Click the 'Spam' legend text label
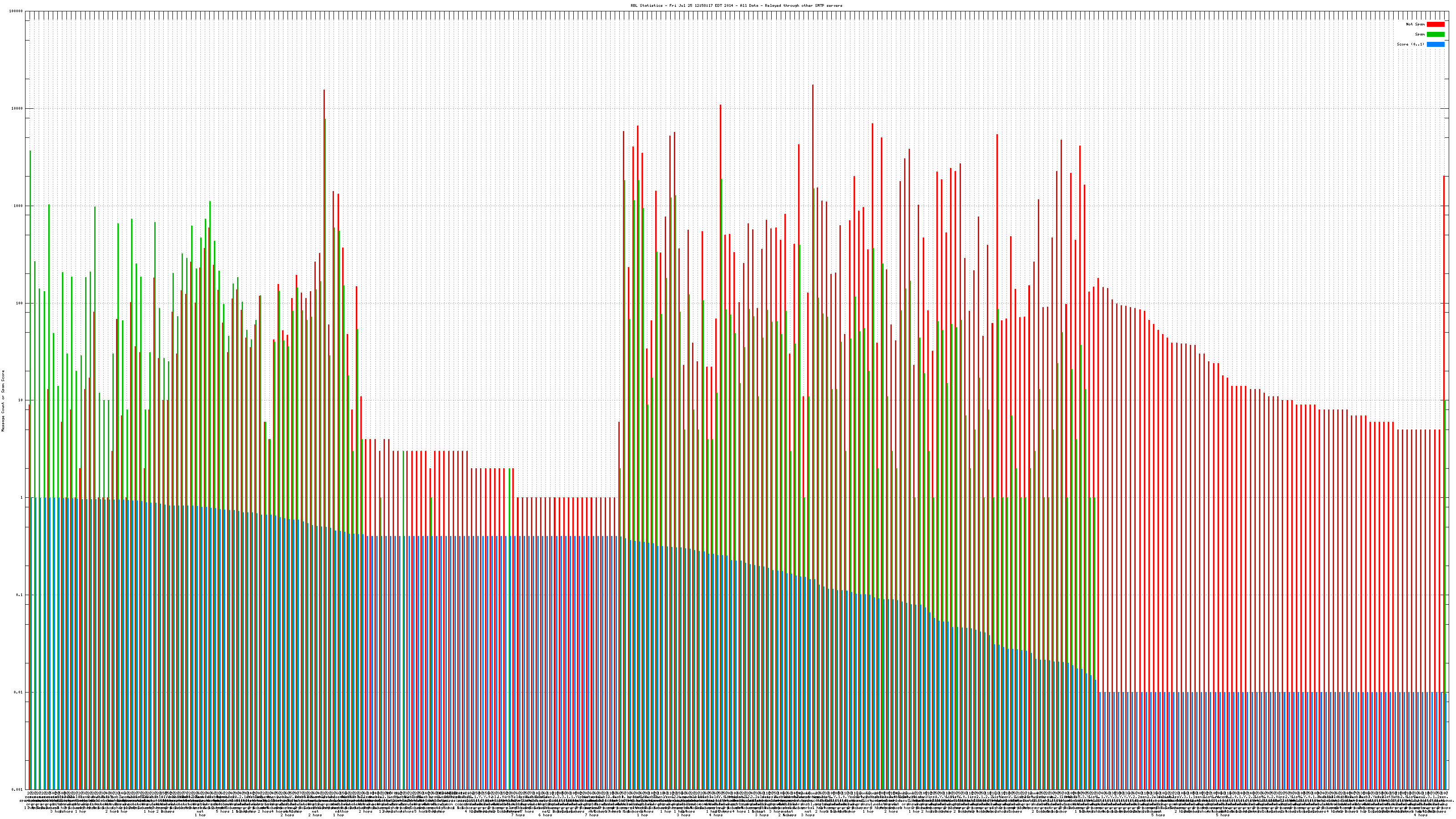The height and width of the screenshot is (819, 1456). click(x=1420, y=35)
